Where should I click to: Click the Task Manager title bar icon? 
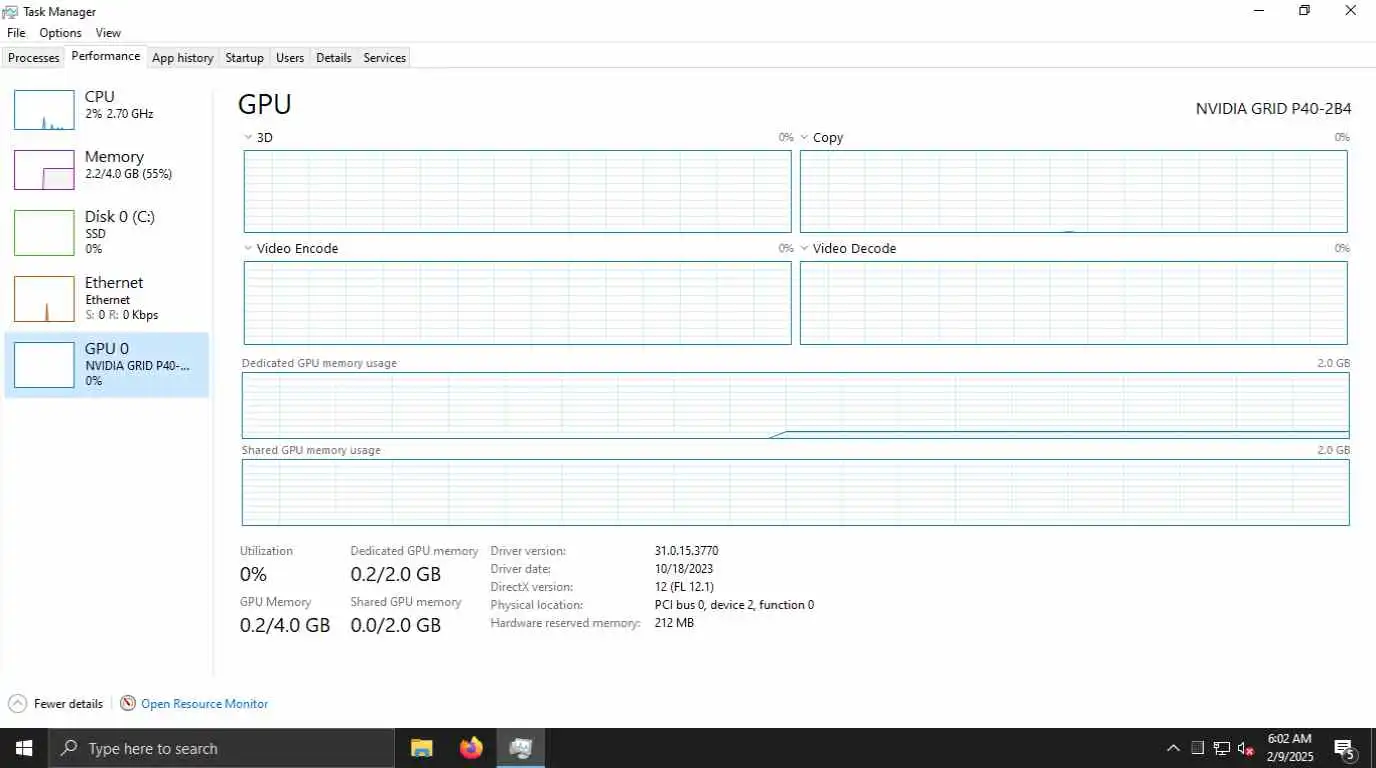pos(11,11)
